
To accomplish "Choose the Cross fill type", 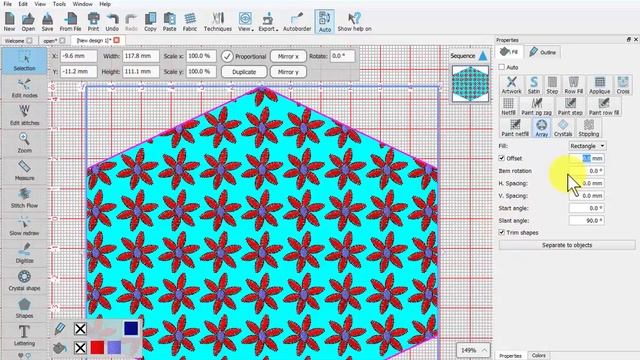I will tap(623, 85).
